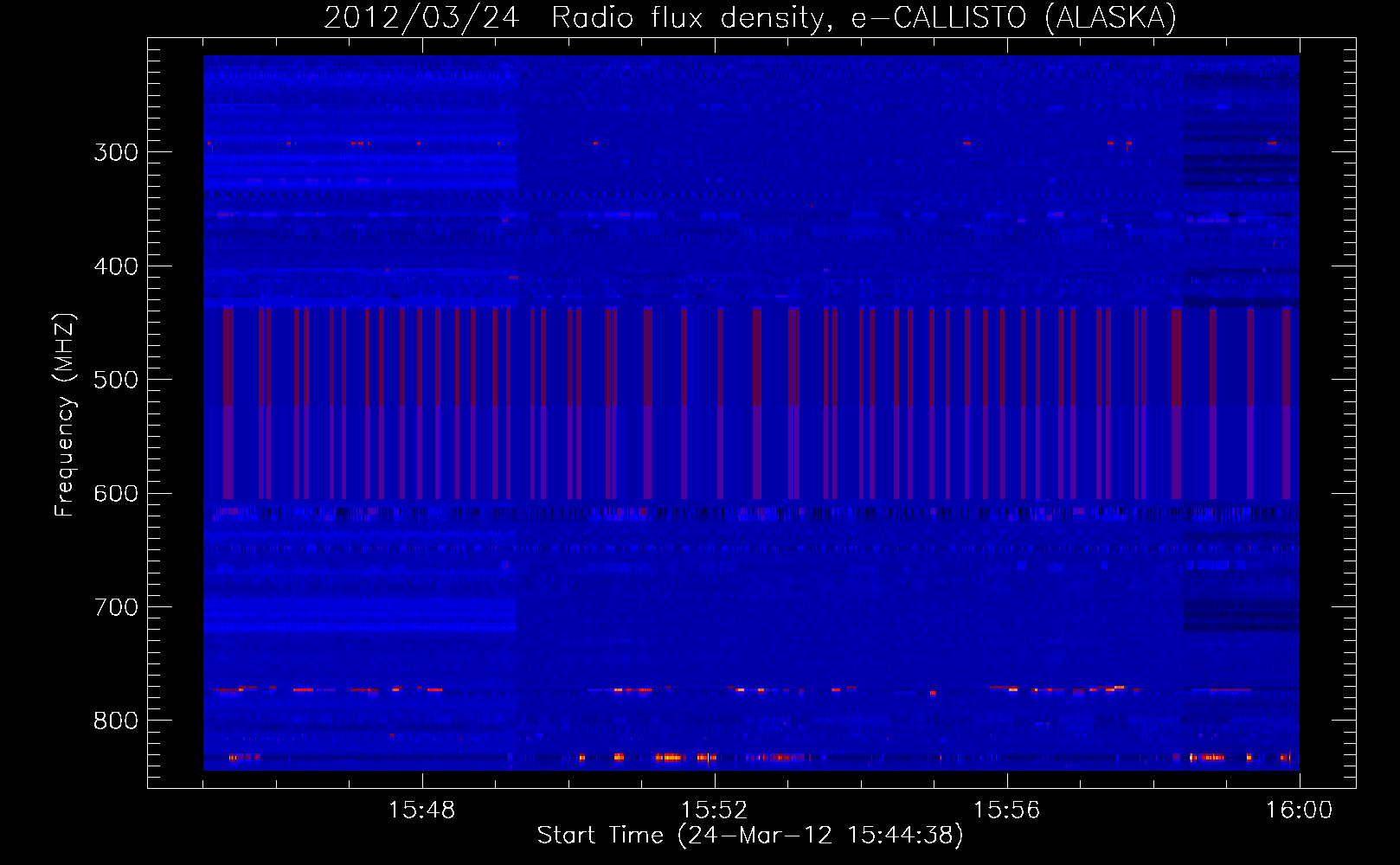Image resolution: width=1400 pixels, height=865 pixels.
Task: Click the 15:52 time tick label
Action: pos(714,811)
